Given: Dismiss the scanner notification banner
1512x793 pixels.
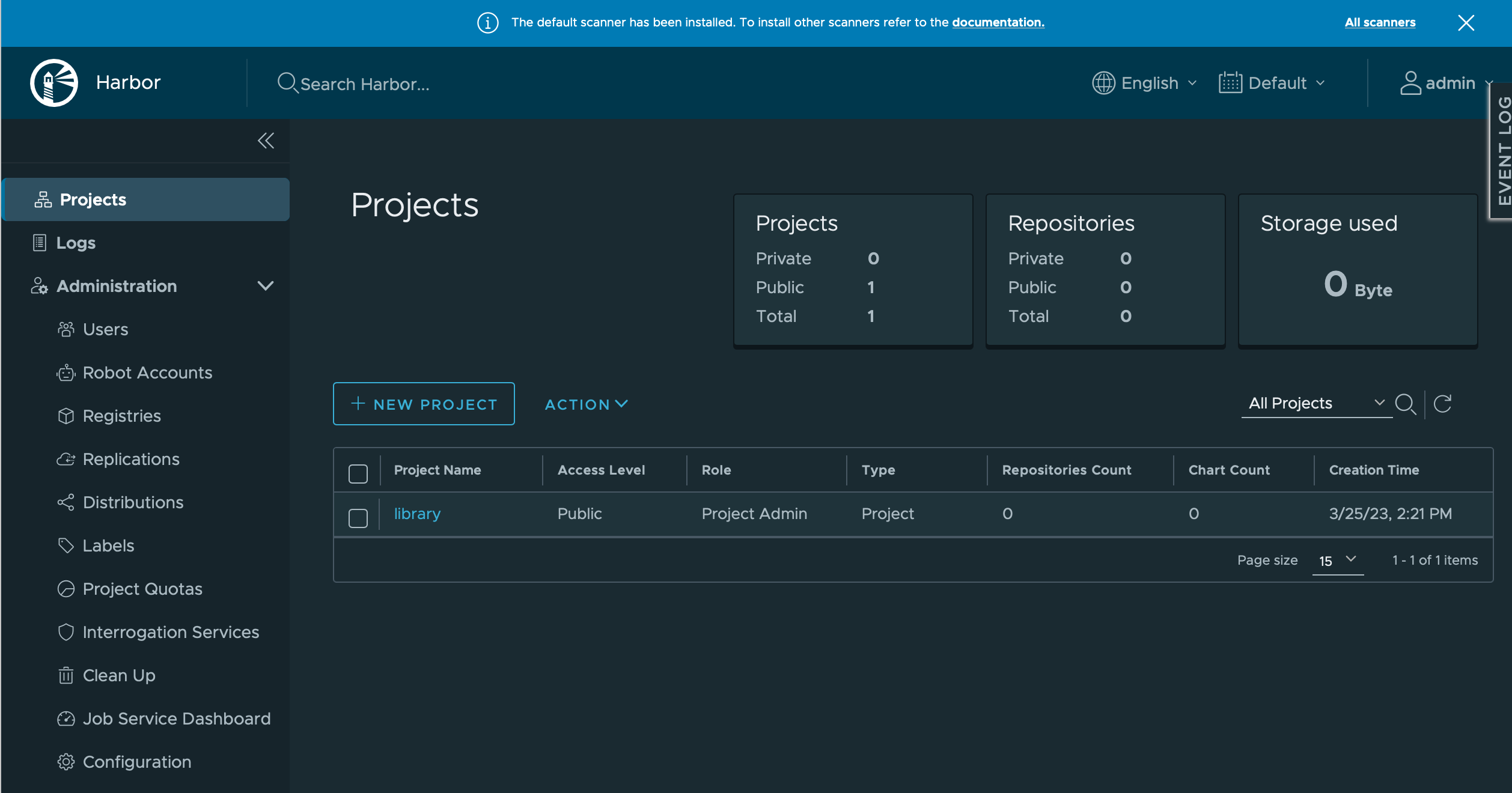Looking at the screenshot, I should click(x=1466, y=23).
